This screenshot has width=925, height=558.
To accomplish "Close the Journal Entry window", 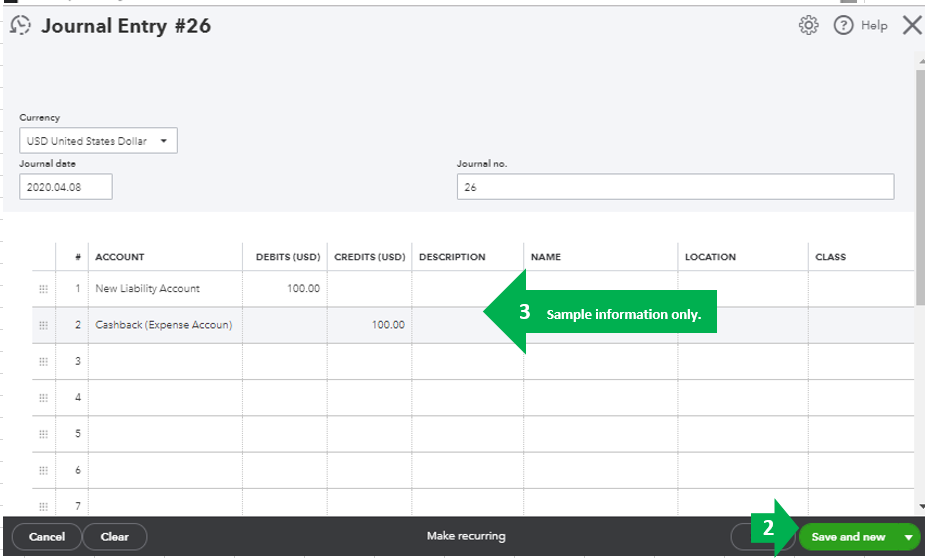I will (912, 25).
